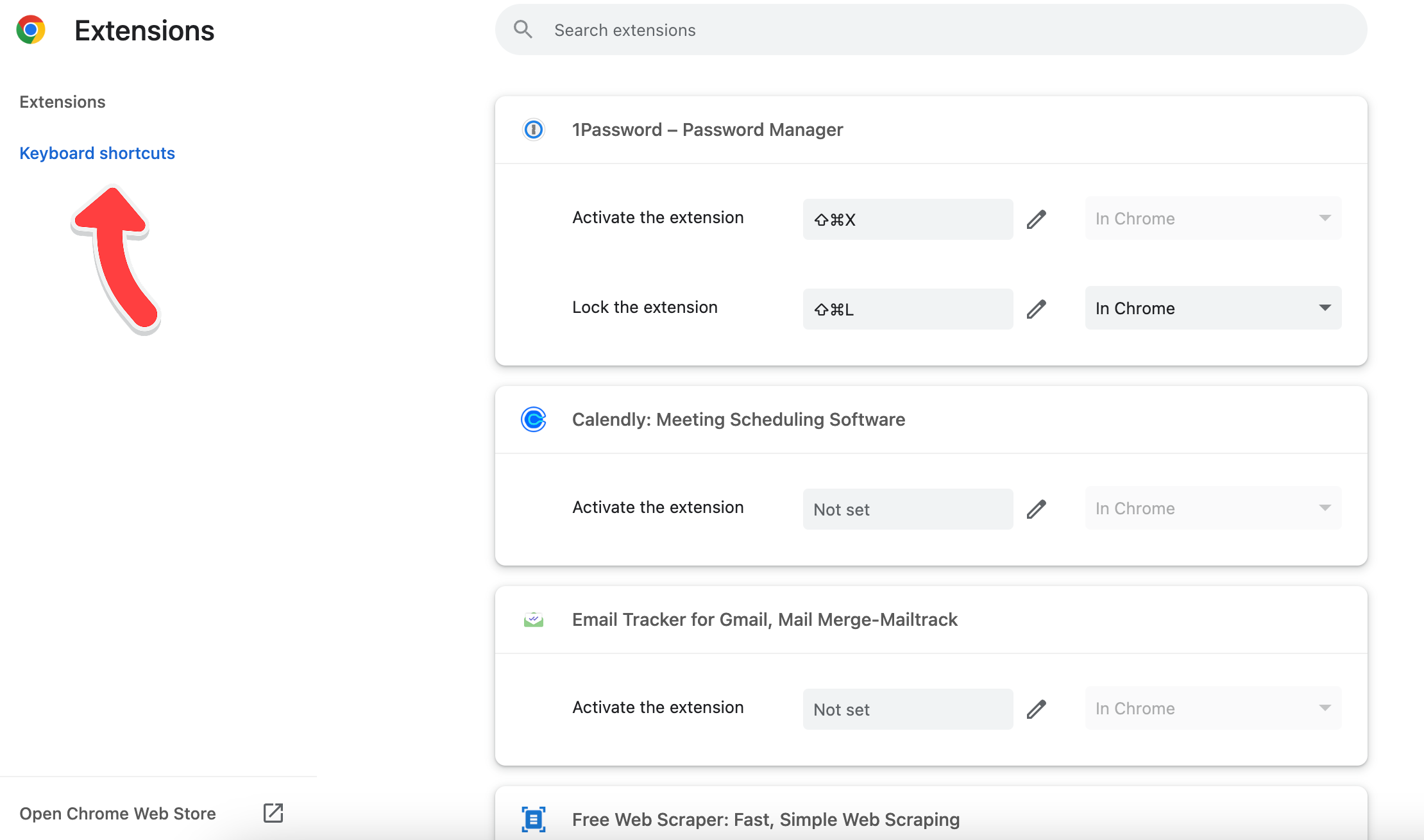Click the Keyboard shortcuts menu item
The width and height of the screenshot is (1424, 840).
point(97,153)
